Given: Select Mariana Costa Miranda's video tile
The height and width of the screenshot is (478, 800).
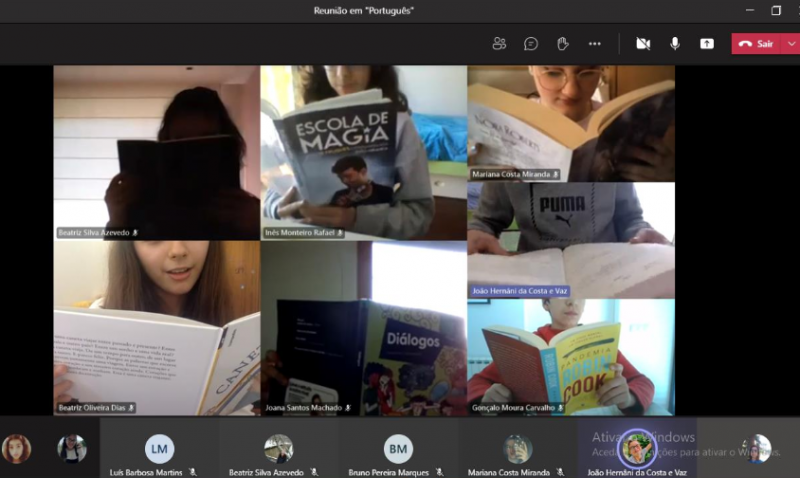Looking at the screenshot, I should 571,123.
